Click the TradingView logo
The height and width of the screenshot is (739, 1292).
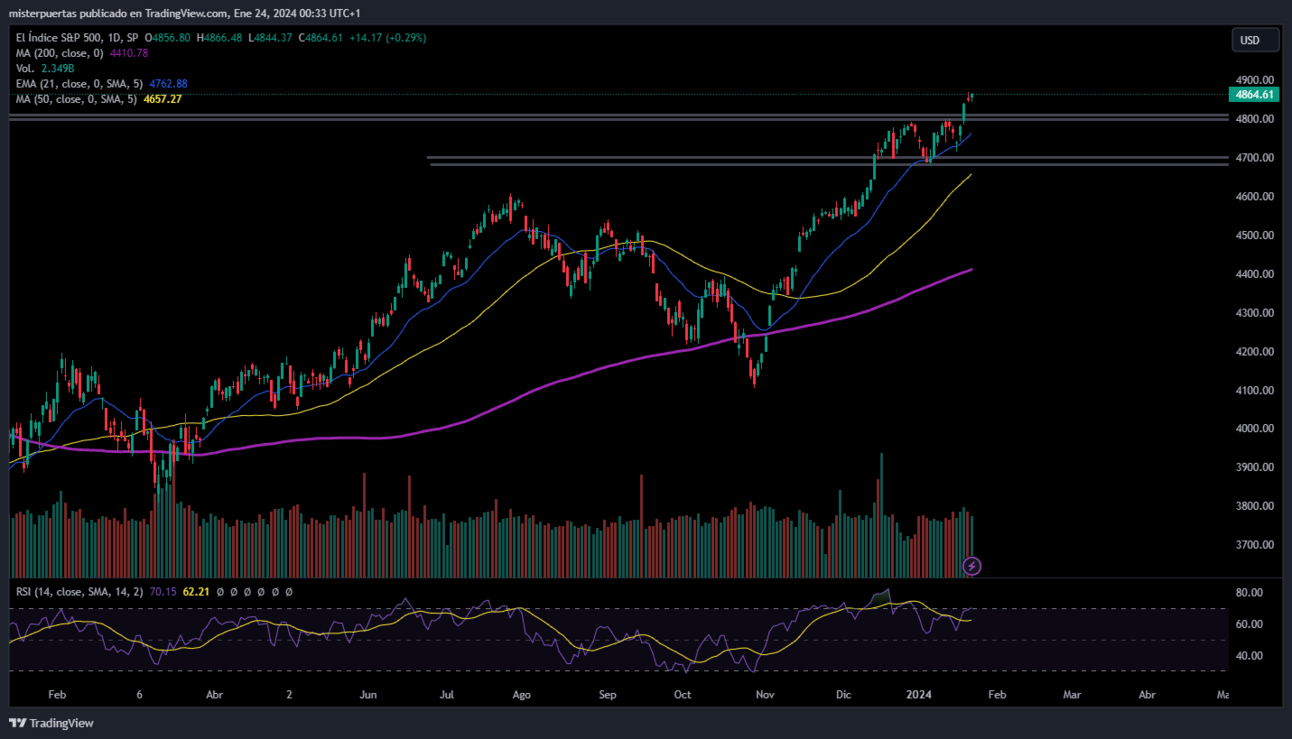pos(51,723)
